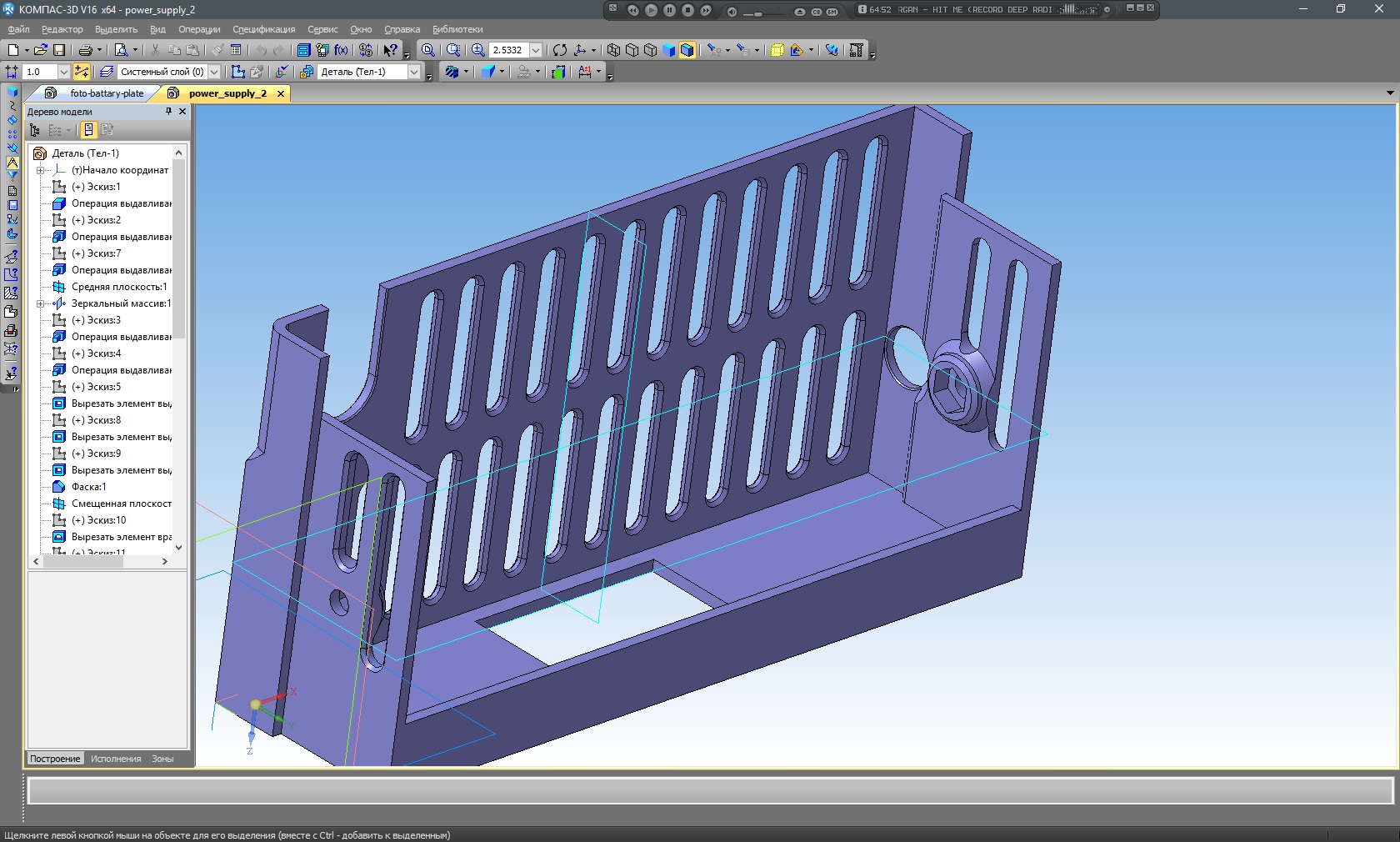Toggle the orthogonal drawing mode button
1400x842 pixels.
[82, 72]
